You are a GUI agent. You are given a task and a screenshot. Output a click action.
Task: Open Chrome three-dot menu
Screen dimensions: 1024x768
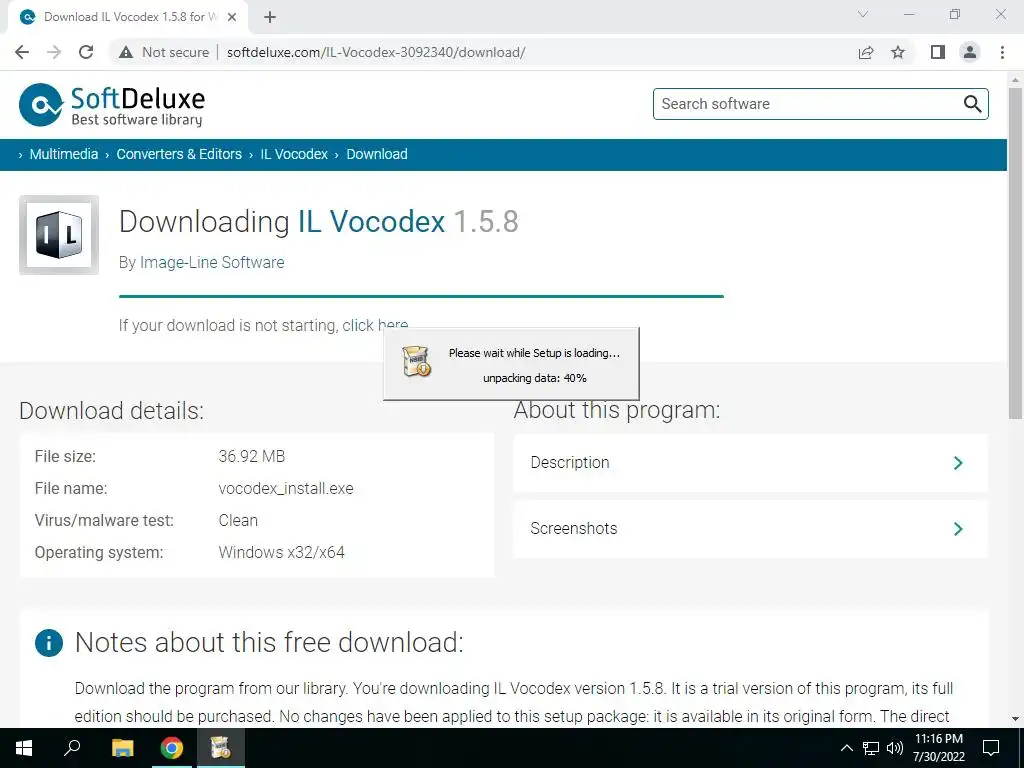[x=1002, y=52]
